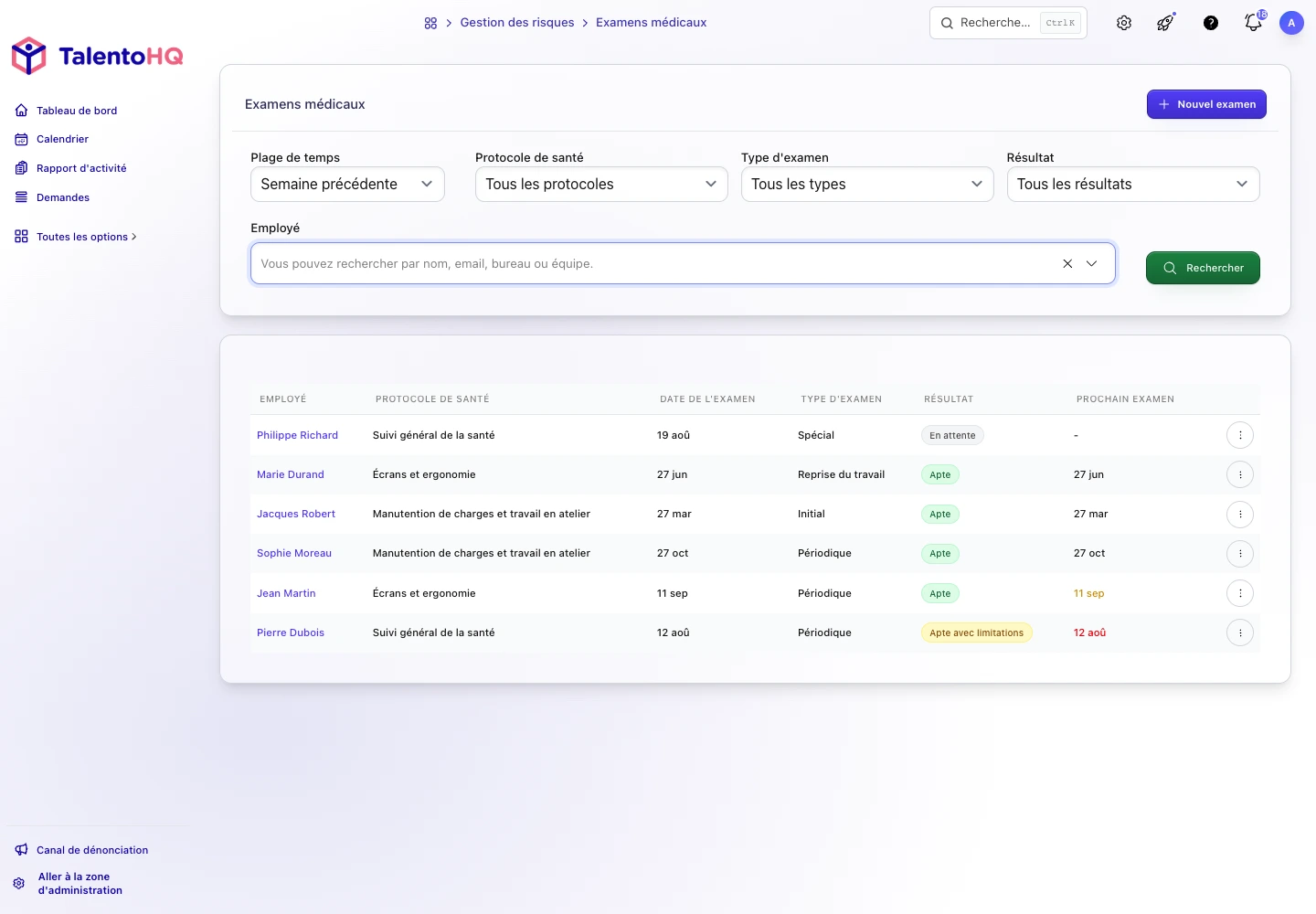1316x914 pixels.
Task: Open Pierre Dubois employee link
Action: (290, 632)
